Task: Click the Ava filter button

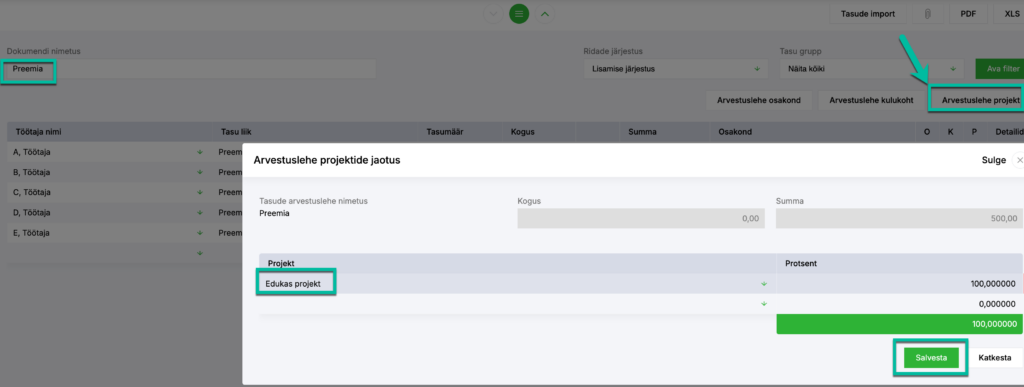Action: coord(999,69)
